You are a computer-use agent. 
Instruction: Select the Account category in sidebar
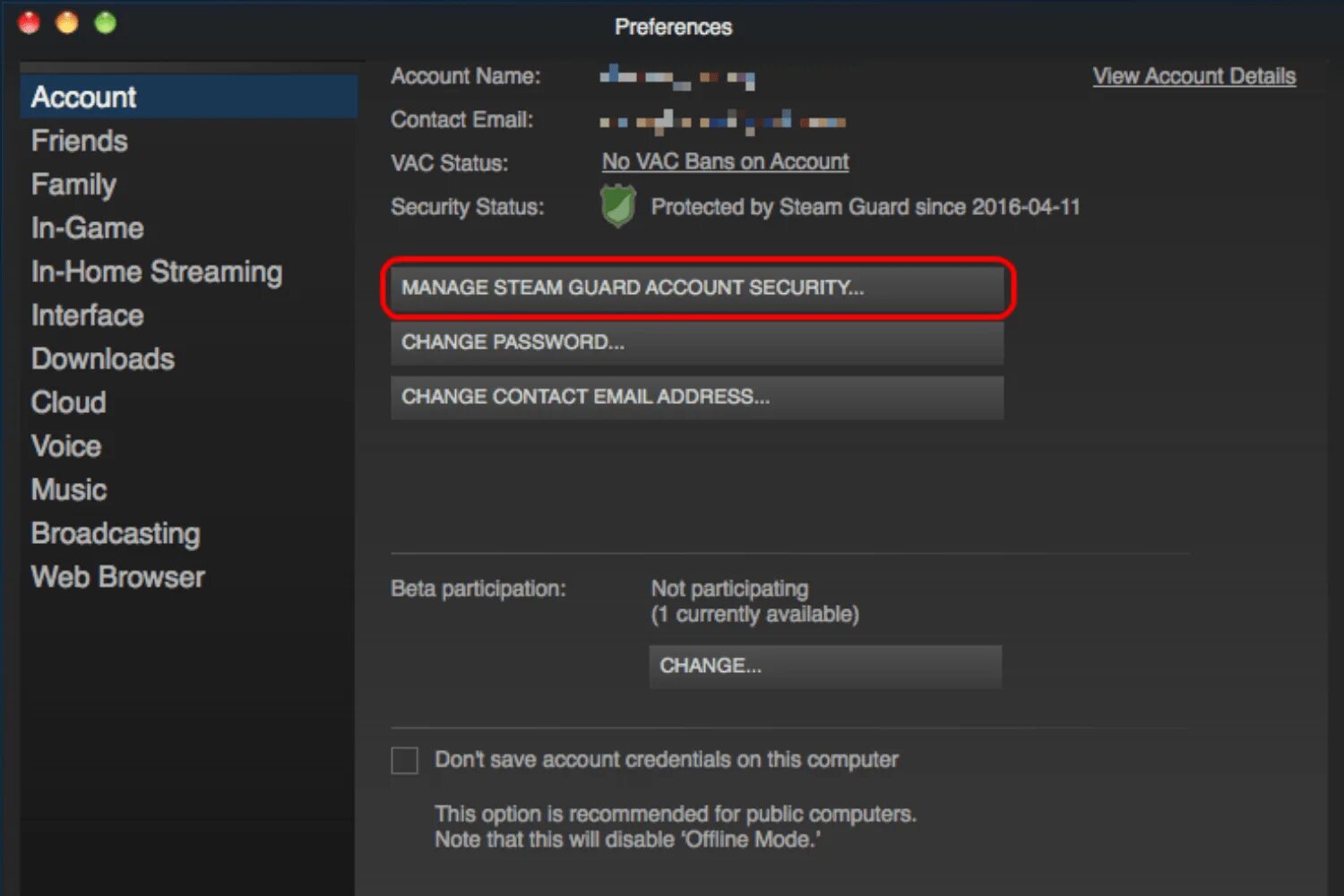click(x=188, y=97)
